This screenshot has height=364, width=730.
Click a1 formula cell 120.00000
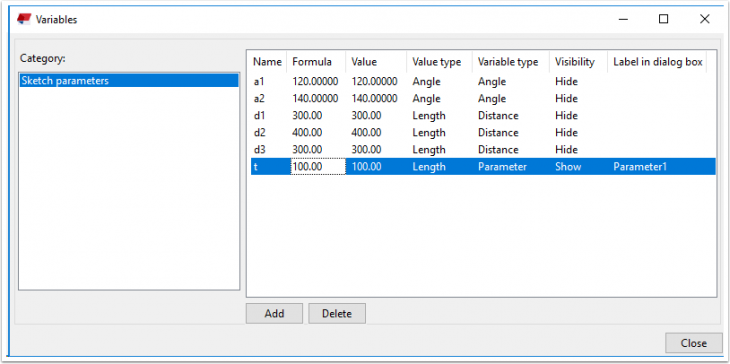(315, 81)
